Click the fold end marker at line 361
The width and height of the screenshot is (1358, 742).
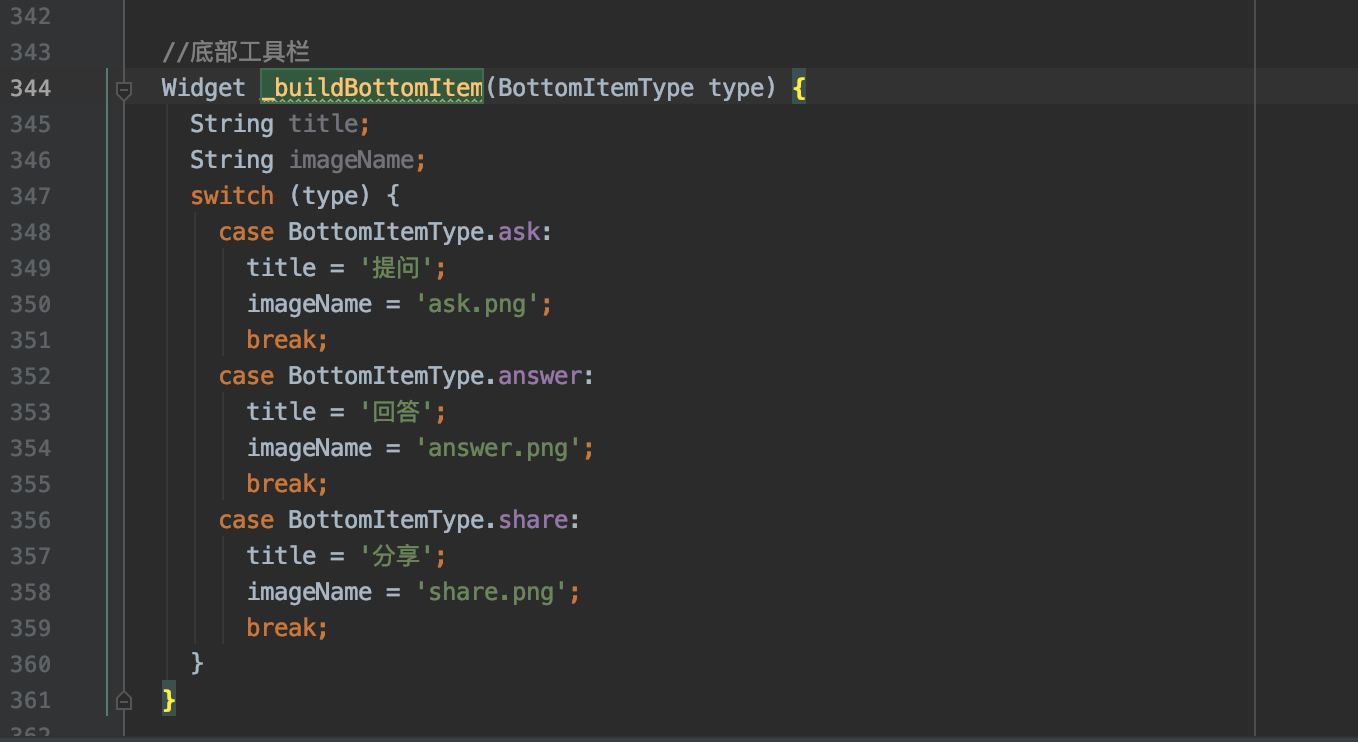click(124, 701)
